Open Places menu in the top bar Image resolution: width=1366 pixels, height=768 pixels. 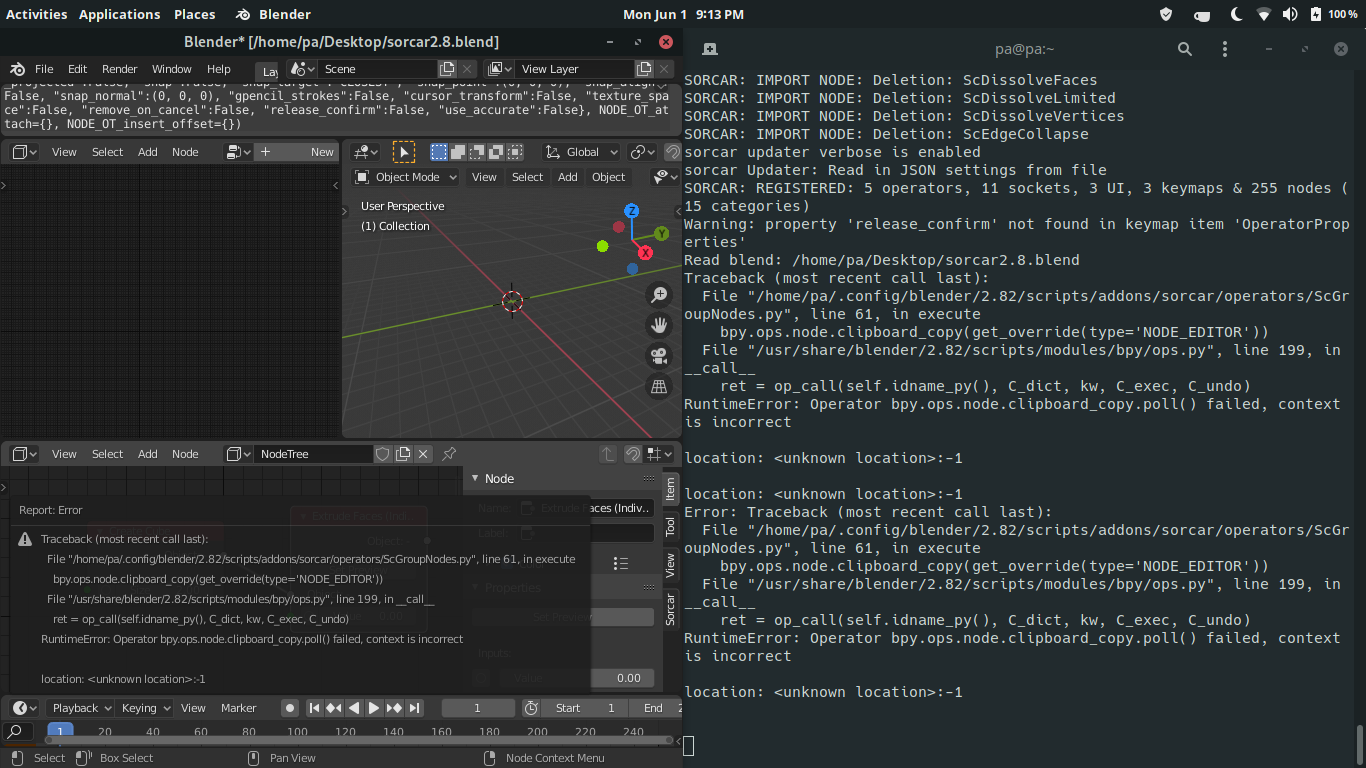[x=195, y=14]
